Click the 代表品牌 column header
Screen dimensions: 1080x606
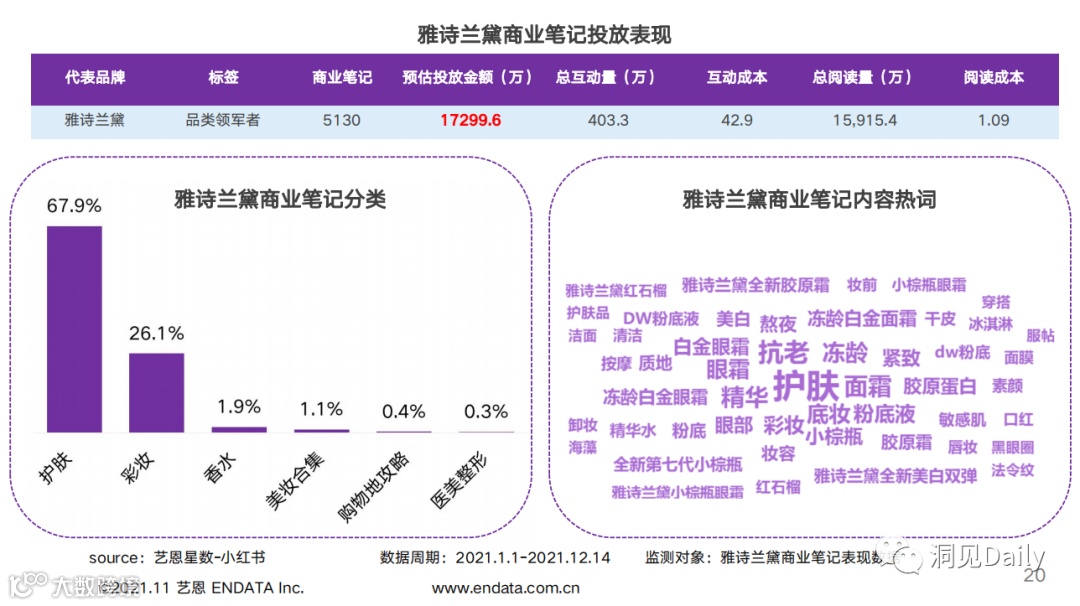[95, 77]
